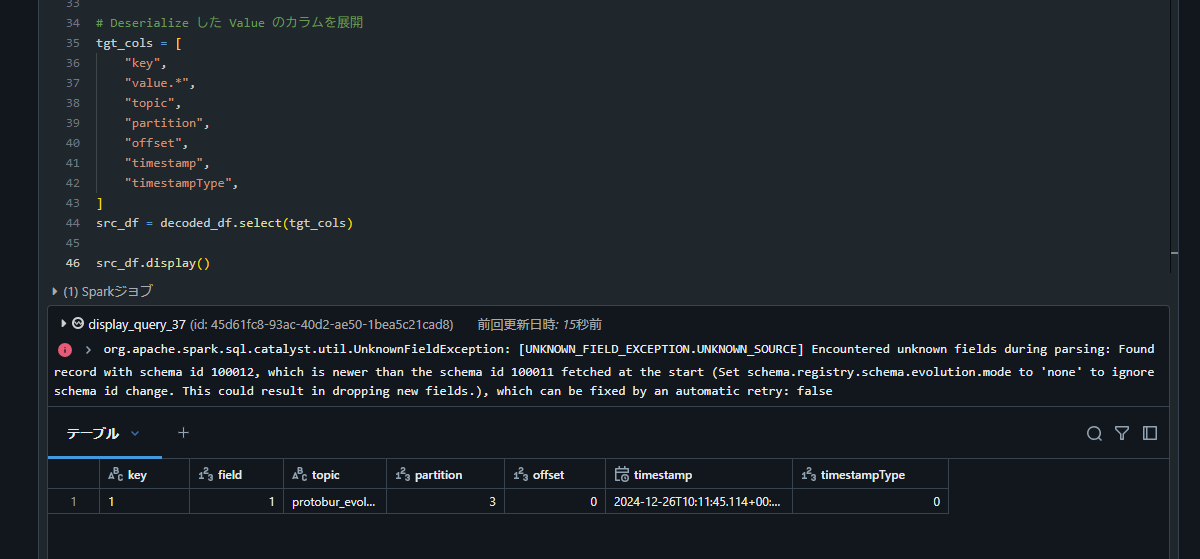
Task: Click the numeric type icon beside partition
Action: pyautogui.click(x=403, y=474)
